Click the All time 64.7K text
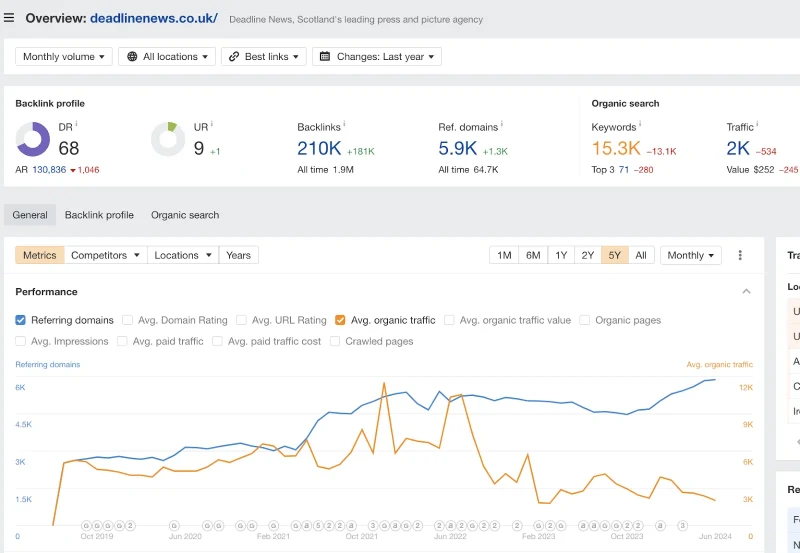800x553 pixels. click(x=468, y=170)
